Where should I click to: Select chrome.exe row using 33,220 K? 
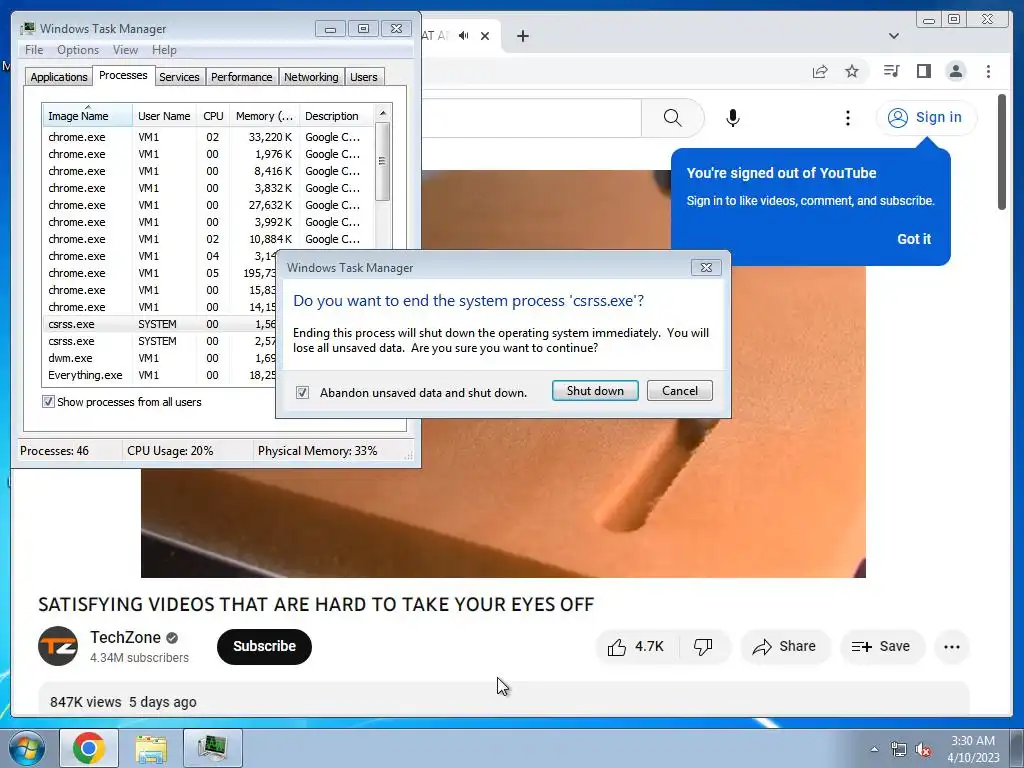tap(209, 137)
